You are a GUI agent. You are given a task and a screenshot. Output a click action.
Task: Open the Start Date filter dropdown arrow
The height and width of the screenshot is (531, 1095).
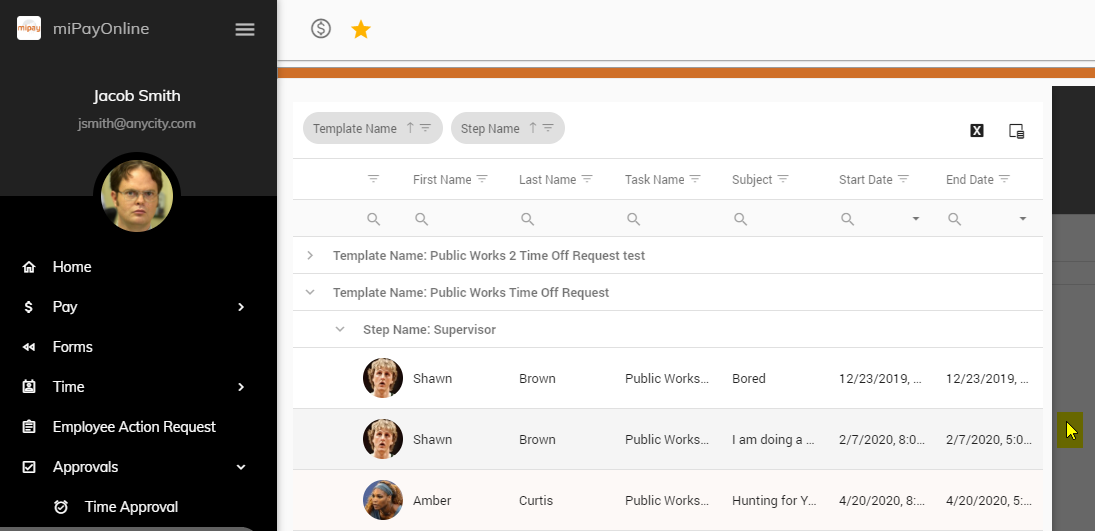click(915, 219)
